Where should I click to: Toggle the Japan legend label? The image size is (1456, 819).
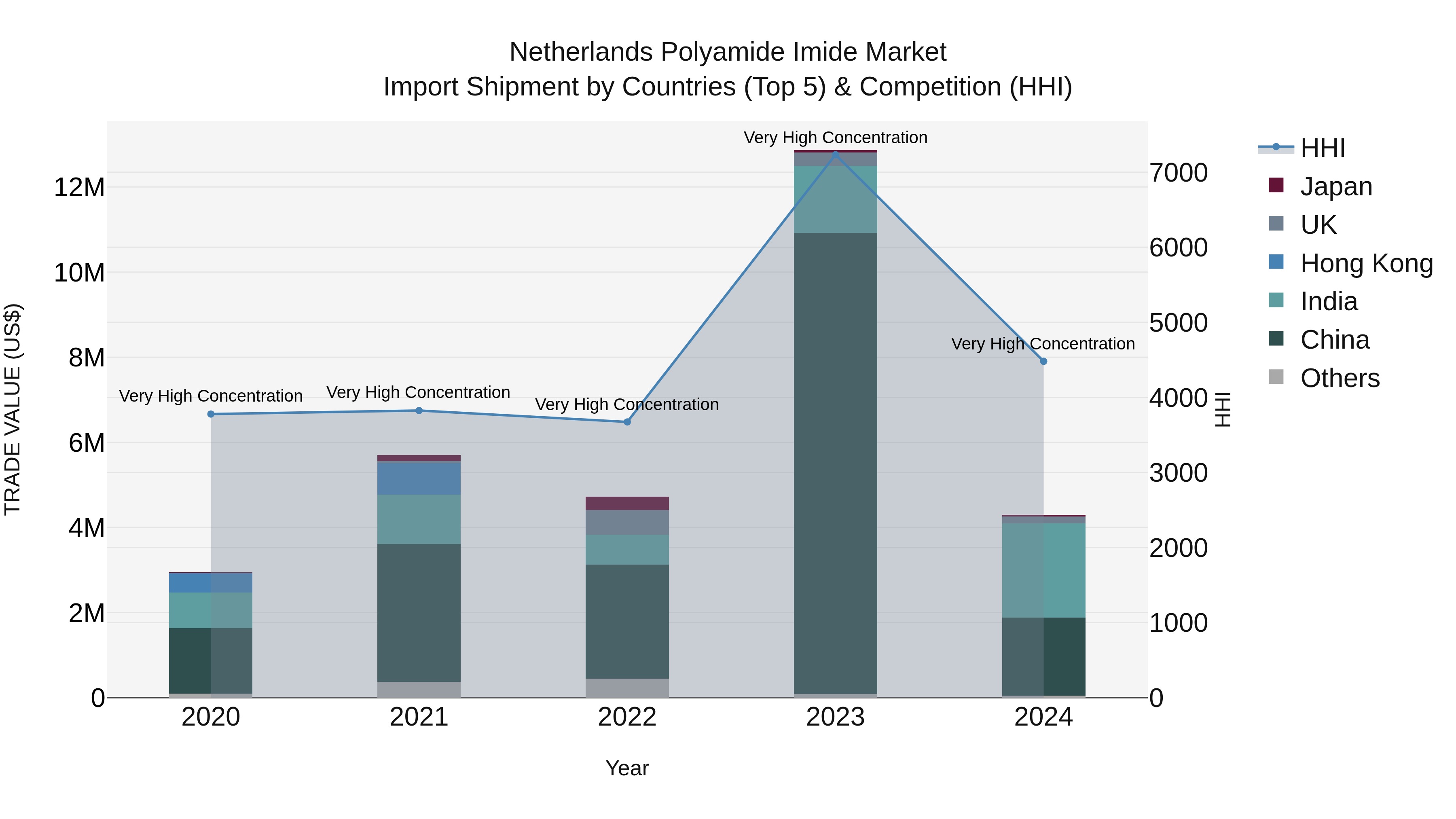[1336, 186]
